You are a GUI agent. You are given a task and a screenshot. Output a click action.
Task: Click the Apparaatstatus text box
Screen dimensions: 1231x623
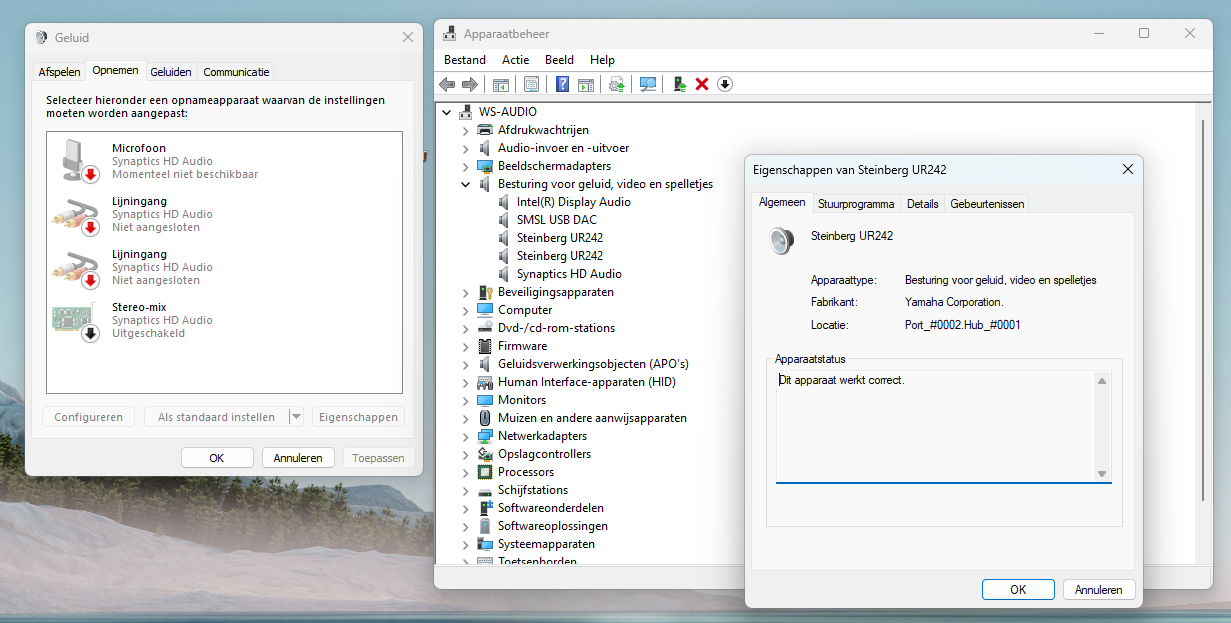[x=935, y=426]
